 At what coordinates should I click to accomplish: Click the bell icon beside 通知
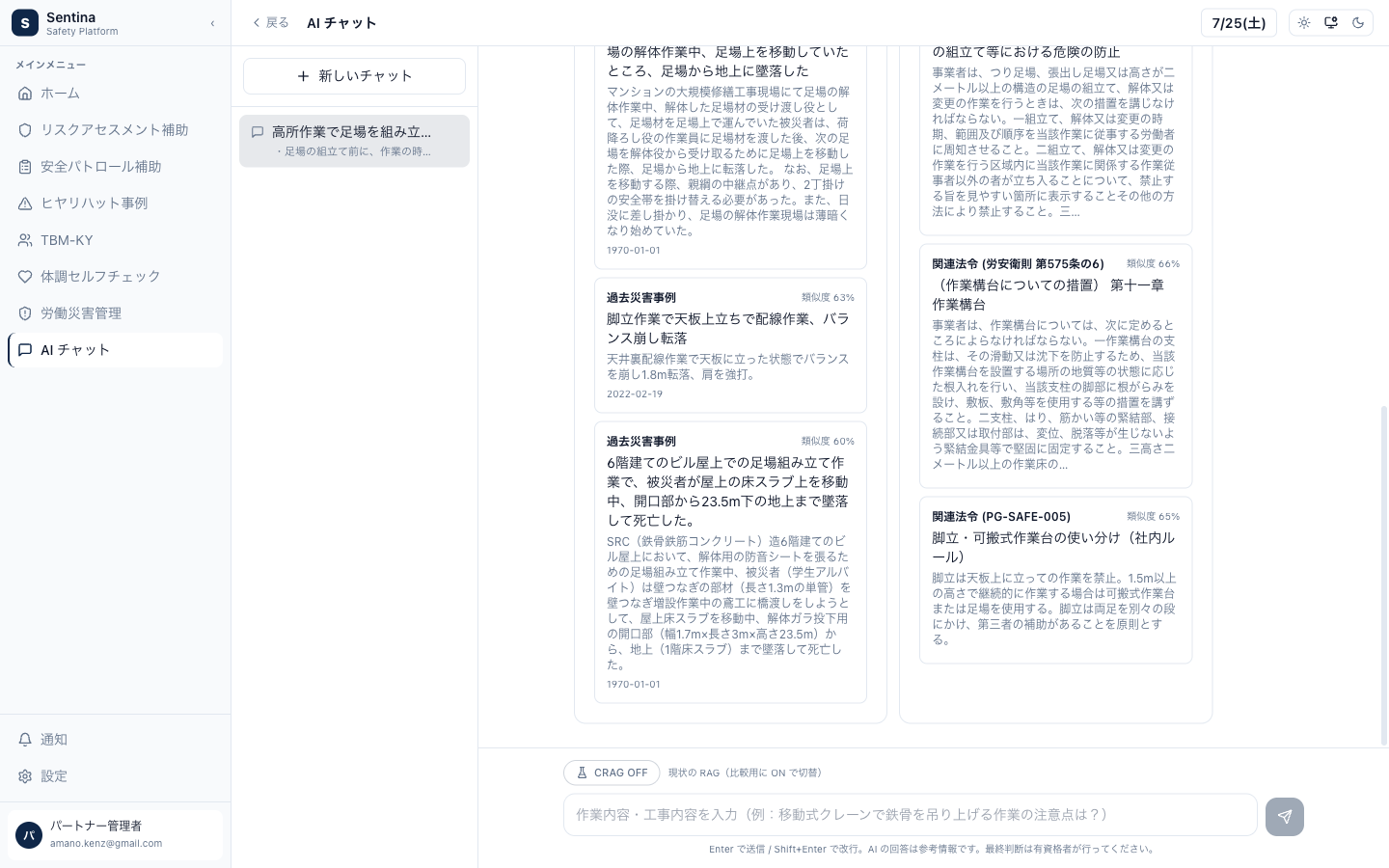pyautogui.click(x=25, y=740)
